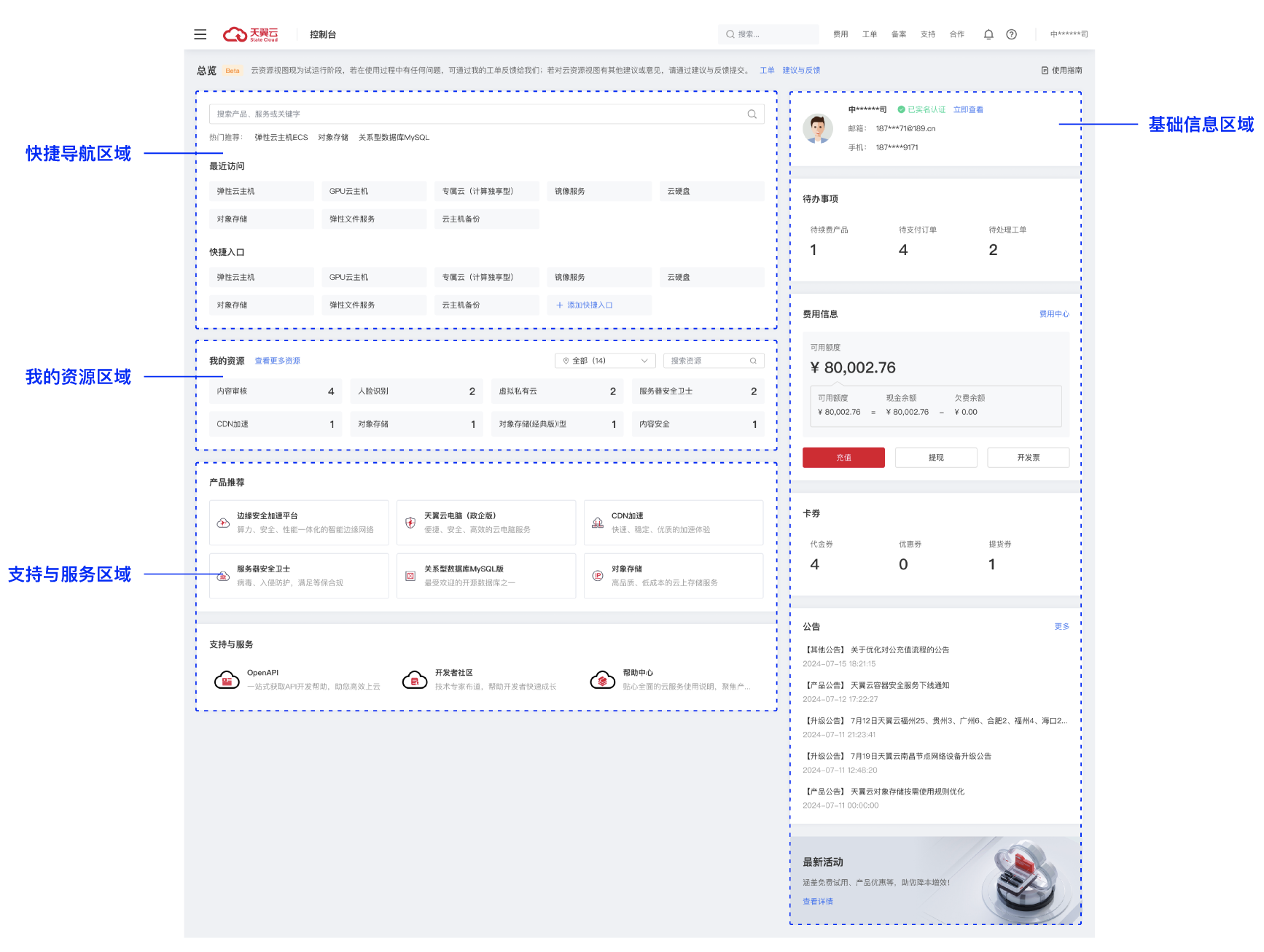Focus the 搜索产品、服务或关键字 input
This screenshot has width=1264, height=952.
487,114
